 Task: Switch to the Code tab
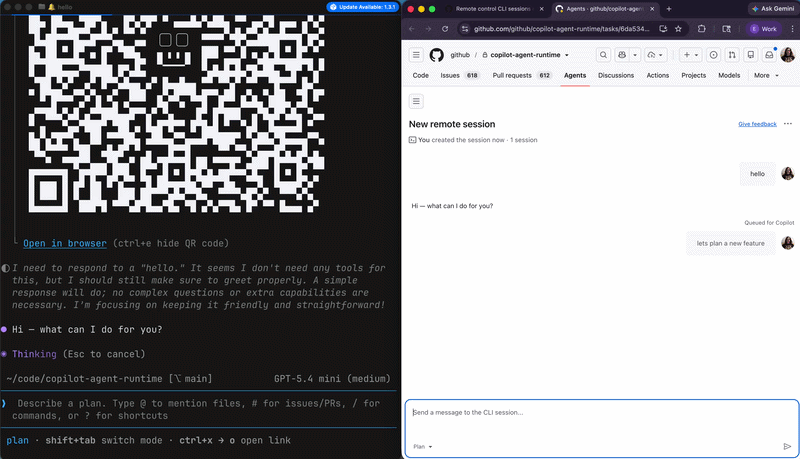click(420, 75)
